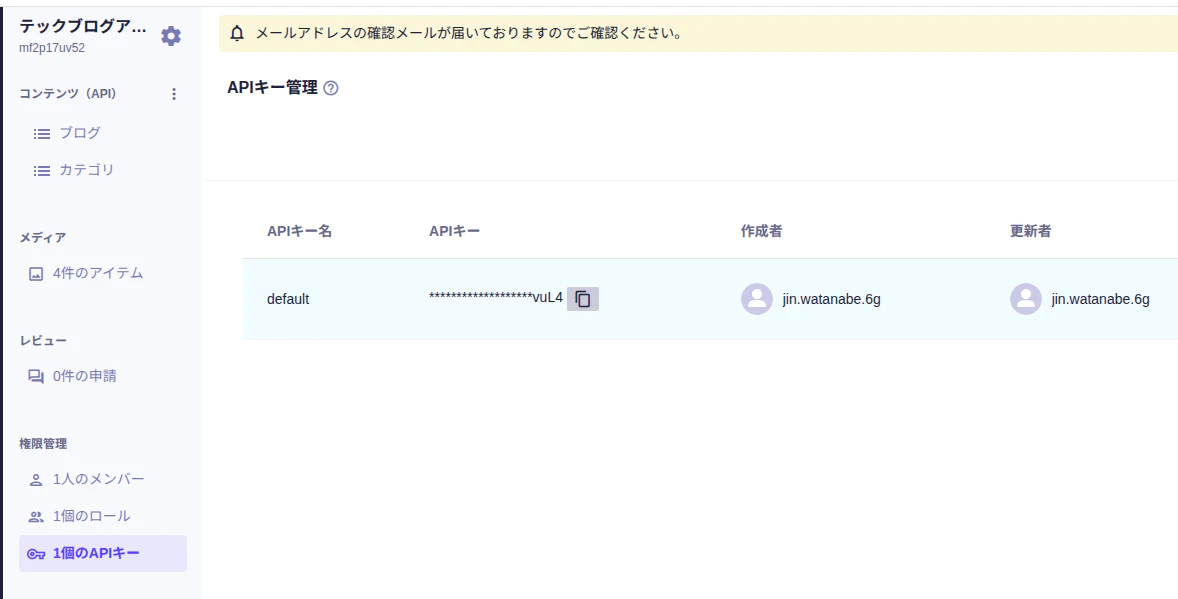Screen dimensions: 1178x599
Task: Click the chat icon beside 0件の申請
Action: (35, 377)
